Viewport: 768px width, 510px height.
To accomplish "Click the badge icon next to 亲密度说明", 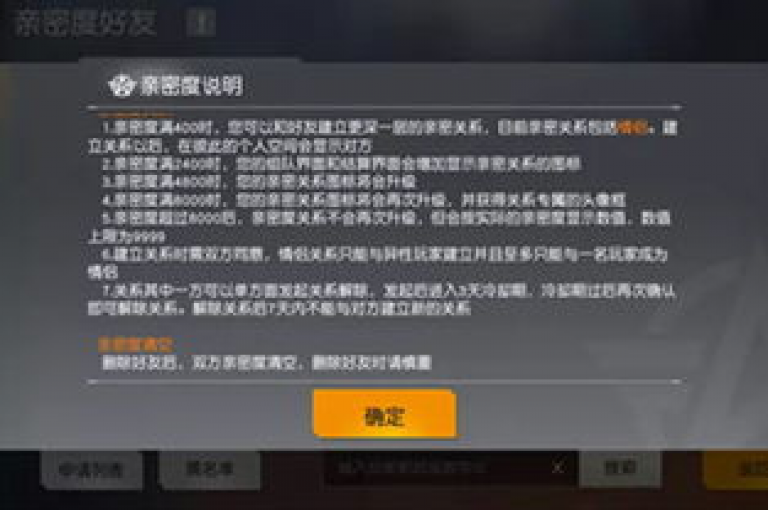I will [x=121, y=86].
